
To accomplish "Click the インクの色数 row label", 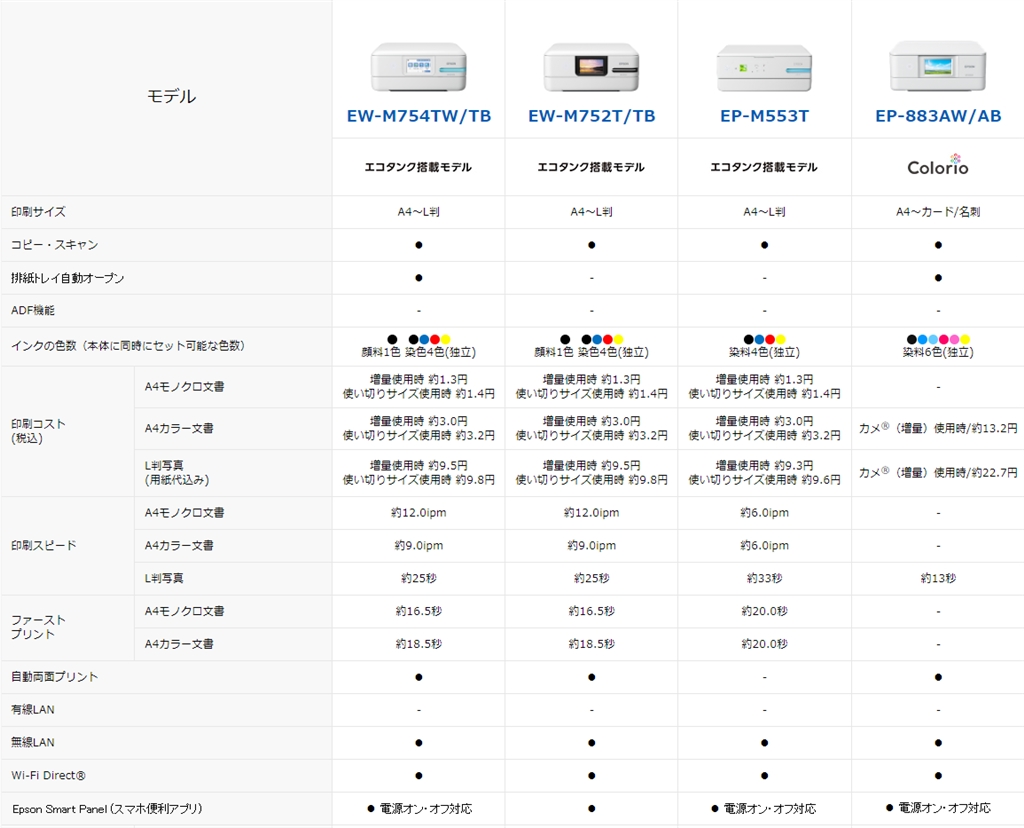I will point(128,346).
